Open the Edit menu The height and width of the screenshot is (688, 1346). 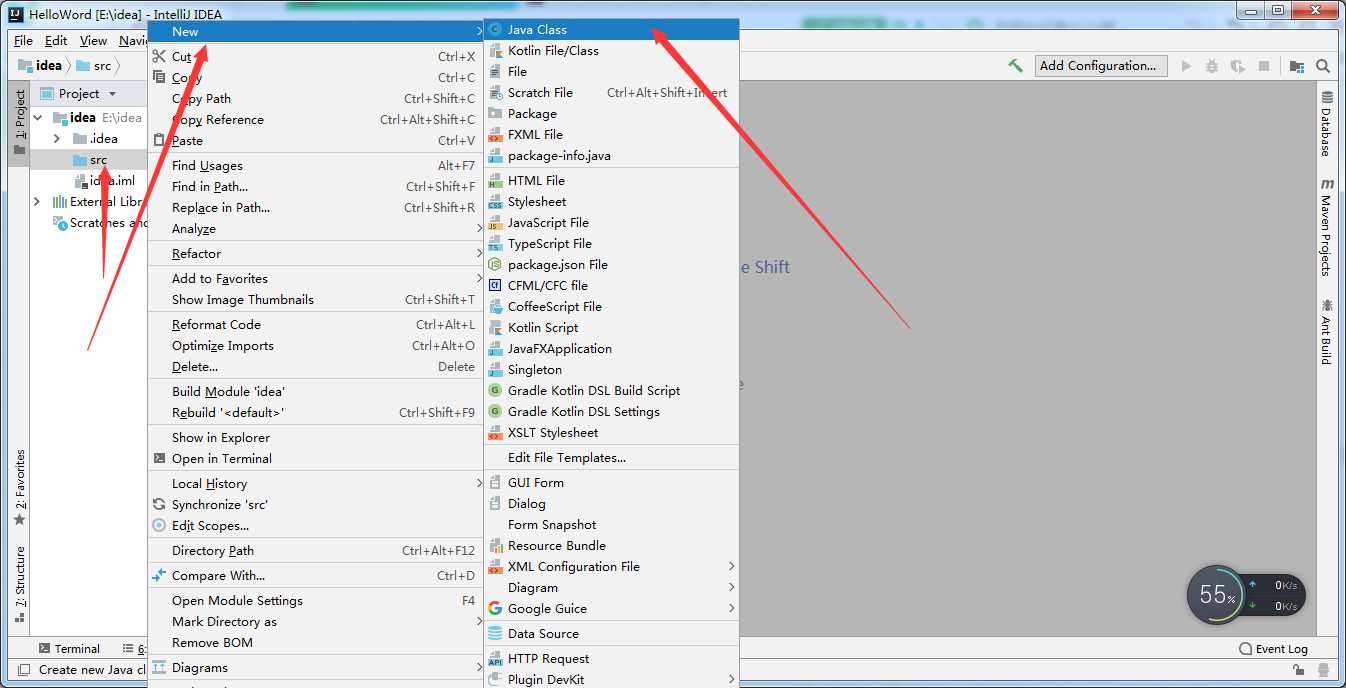tap(56, 41)
